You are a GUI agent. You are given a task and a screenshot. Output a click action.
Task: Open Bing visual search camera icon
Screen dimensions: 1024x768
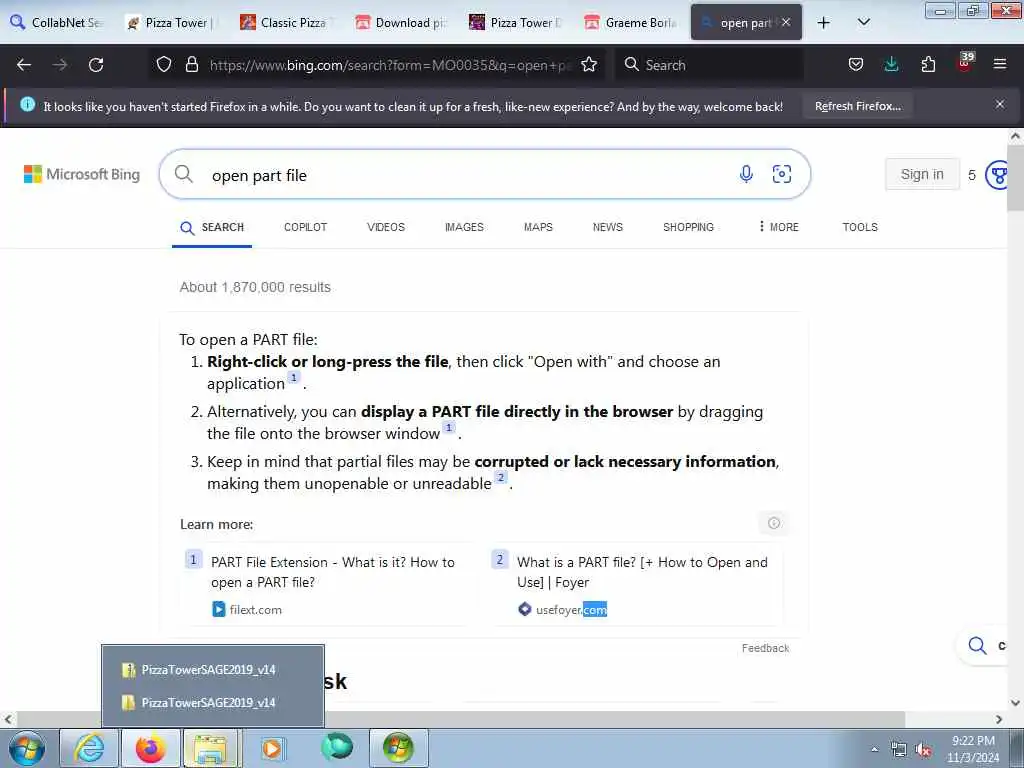point(782,174)
